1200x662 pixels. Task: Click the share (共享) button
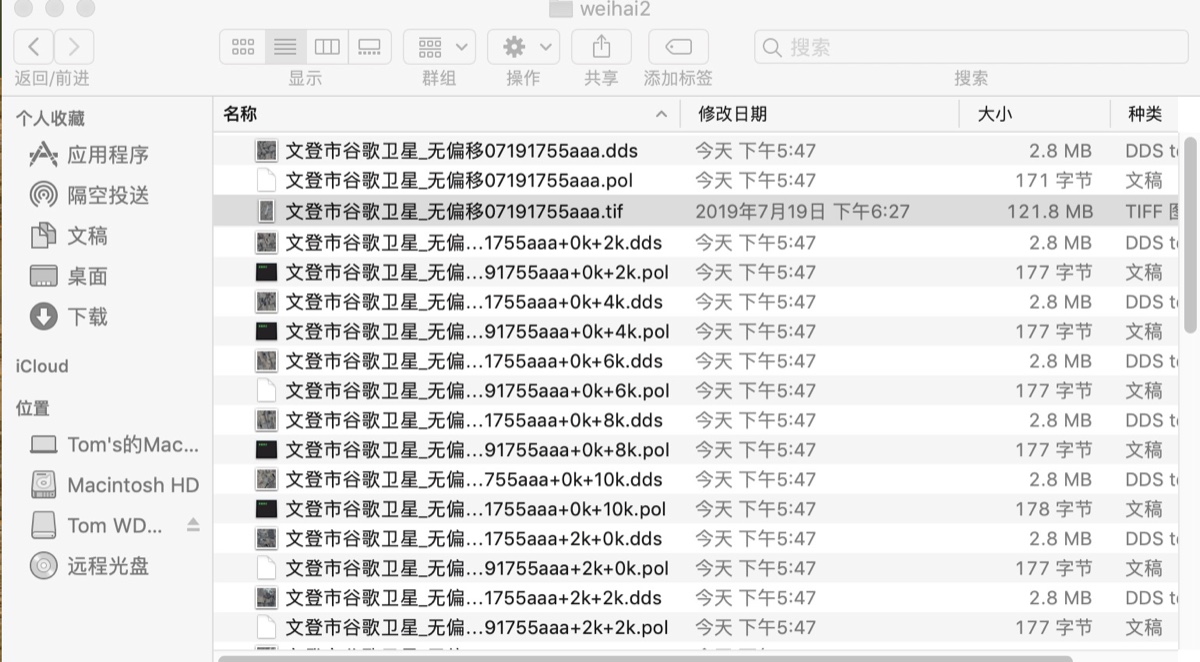(x=601, y=47)
